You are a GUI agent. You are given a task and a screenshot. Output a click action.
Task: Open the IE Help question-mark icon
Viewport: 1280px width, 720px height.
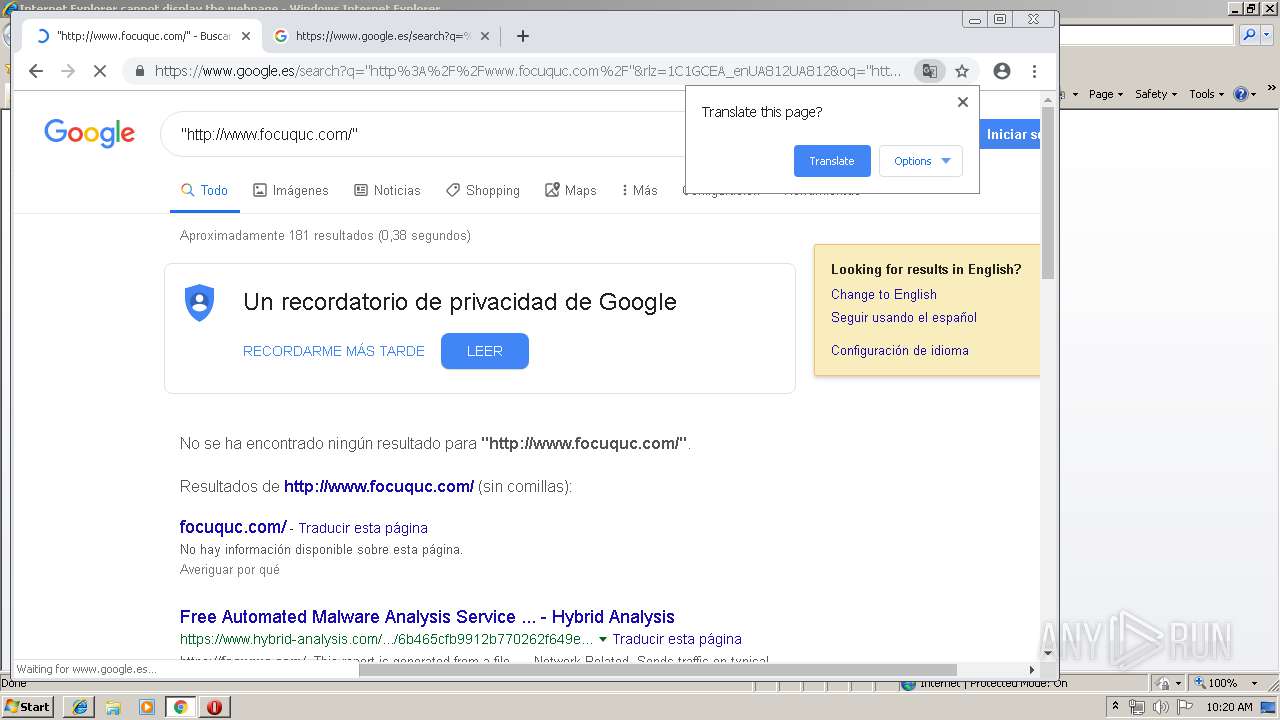[x=1241, y=94]
